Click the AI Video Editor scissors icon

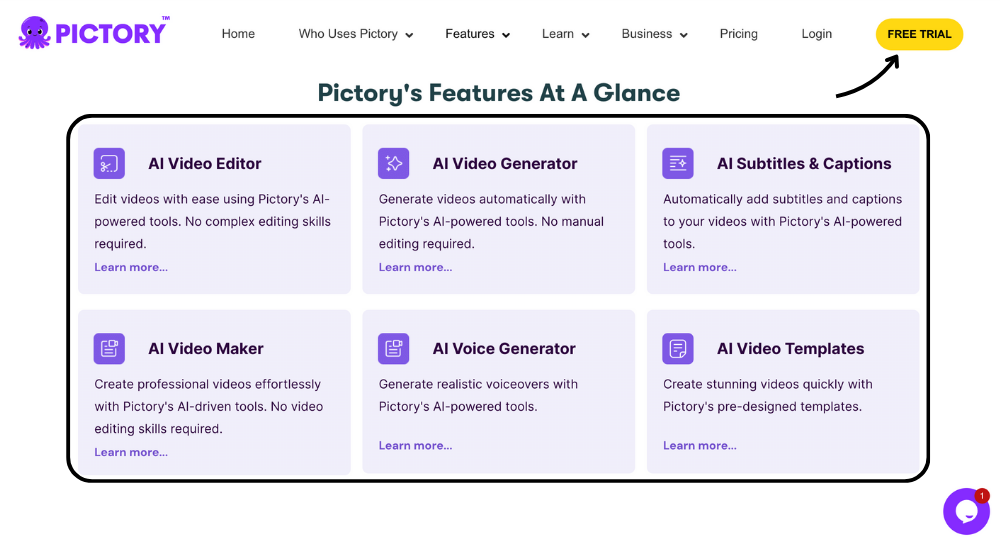[x=109, y=163]
